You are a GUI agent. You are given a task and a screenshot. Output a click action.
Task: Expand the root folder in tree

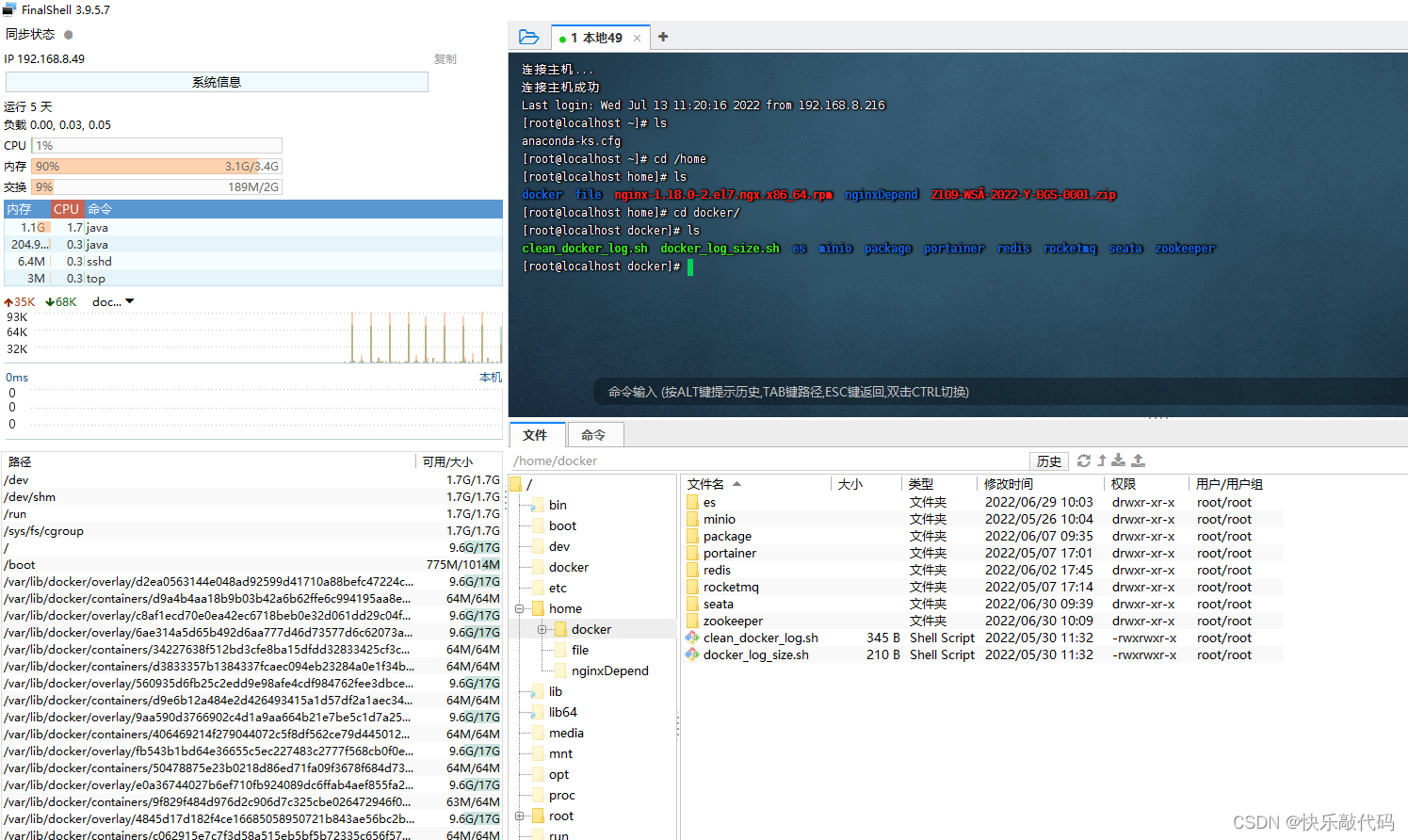pos(519,816)
